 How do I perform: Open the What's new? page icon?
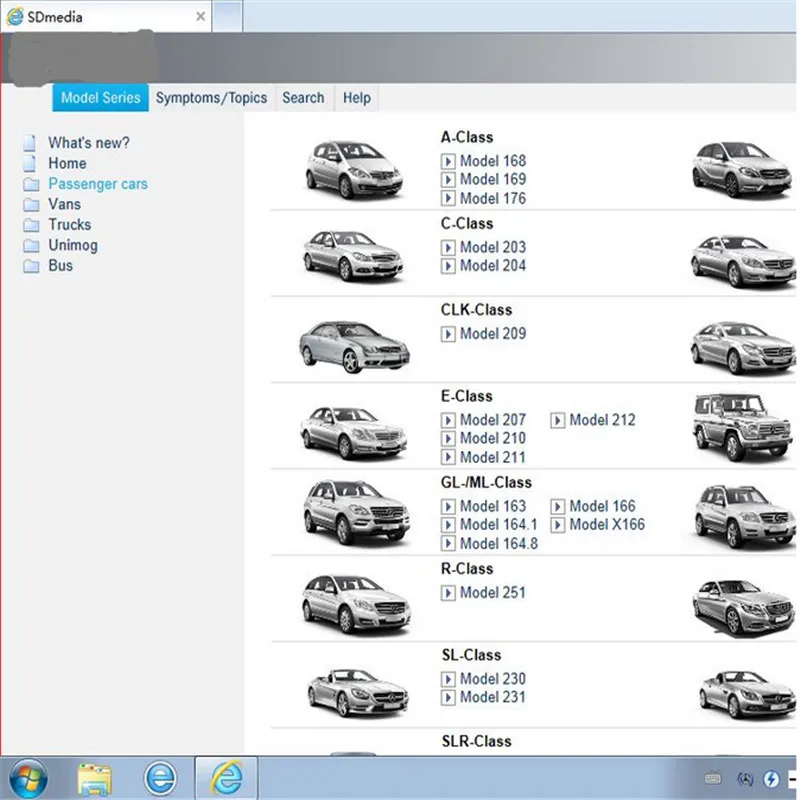(30, 143)
